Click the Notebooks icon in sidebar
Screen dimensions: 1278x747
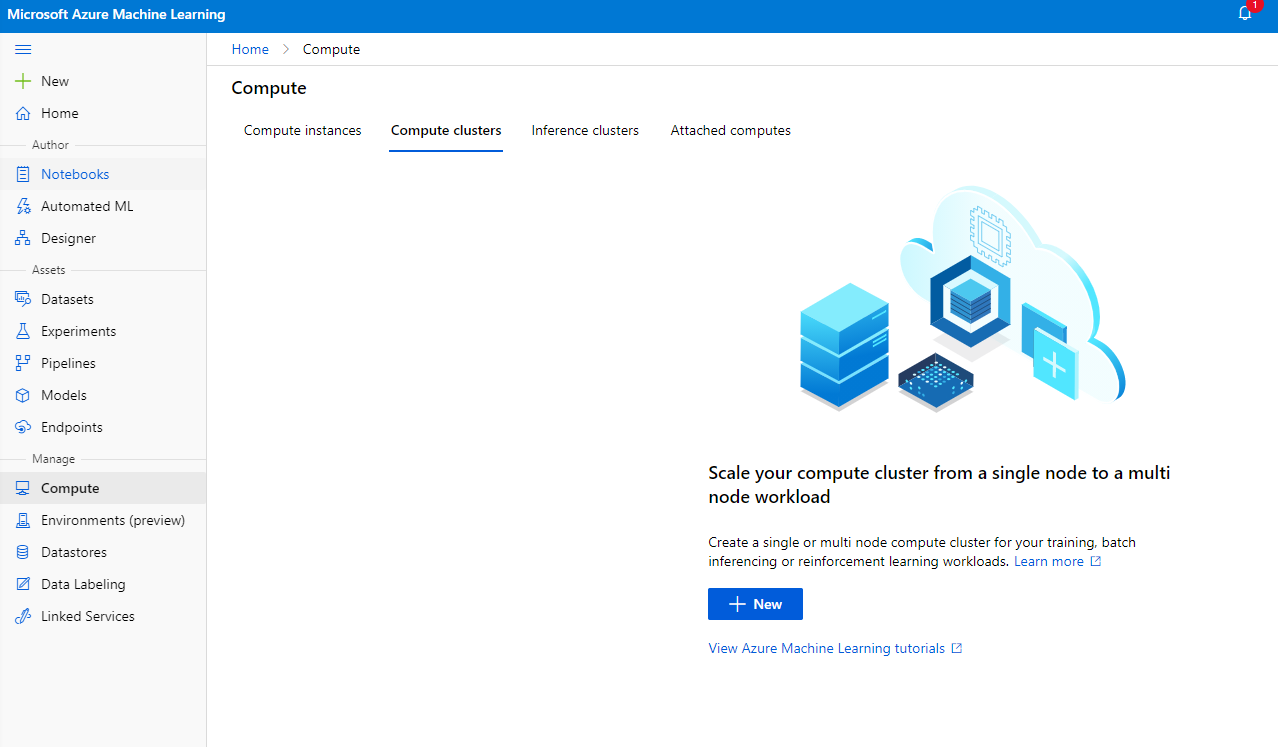click(x=23, y=174)
